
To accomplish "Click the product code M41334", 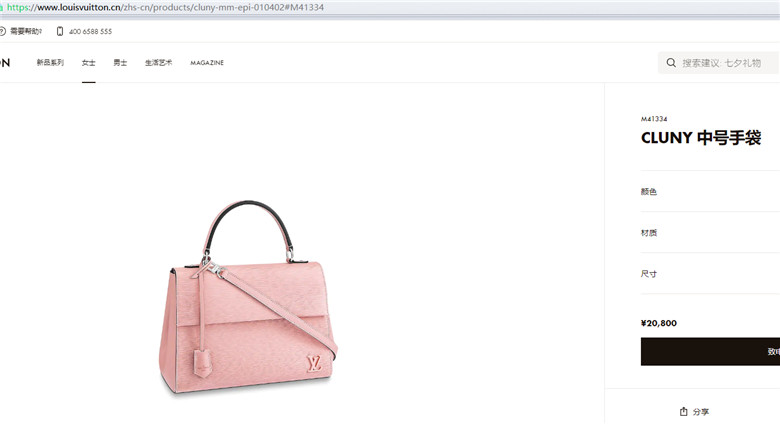I will pos(654,119).
